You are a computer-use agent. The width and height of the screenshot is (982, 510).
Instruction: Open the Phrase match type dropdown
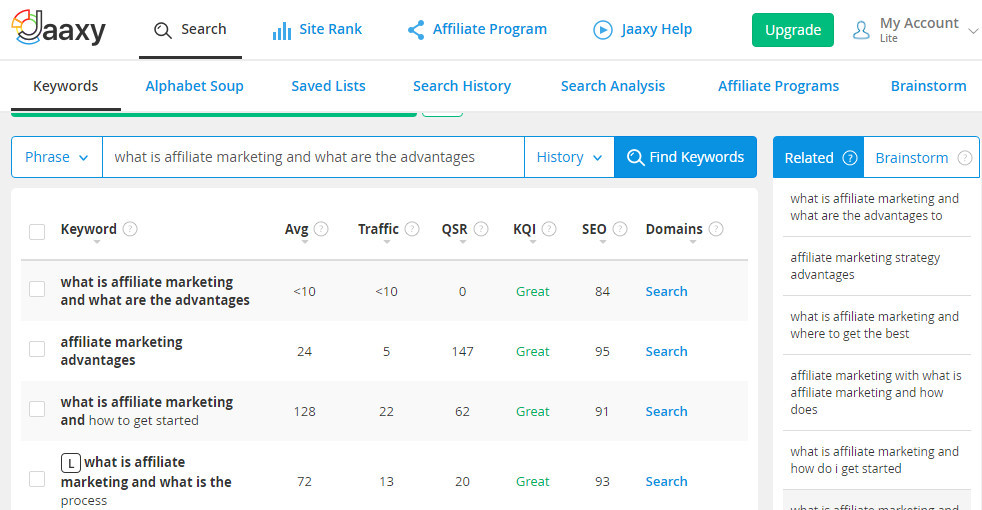click(x=56, y=157)
